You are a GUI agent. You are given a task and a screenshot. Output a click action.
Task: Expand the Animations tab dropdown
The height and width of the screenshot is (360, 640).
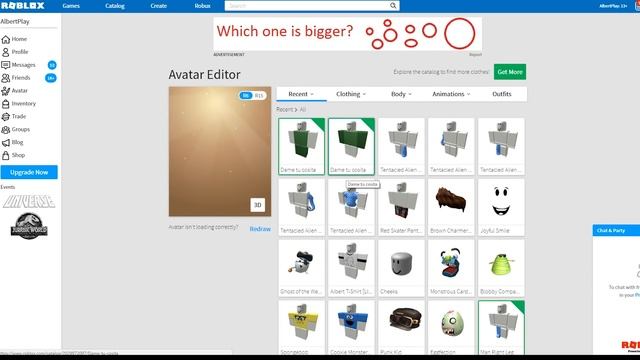point(451,94)
